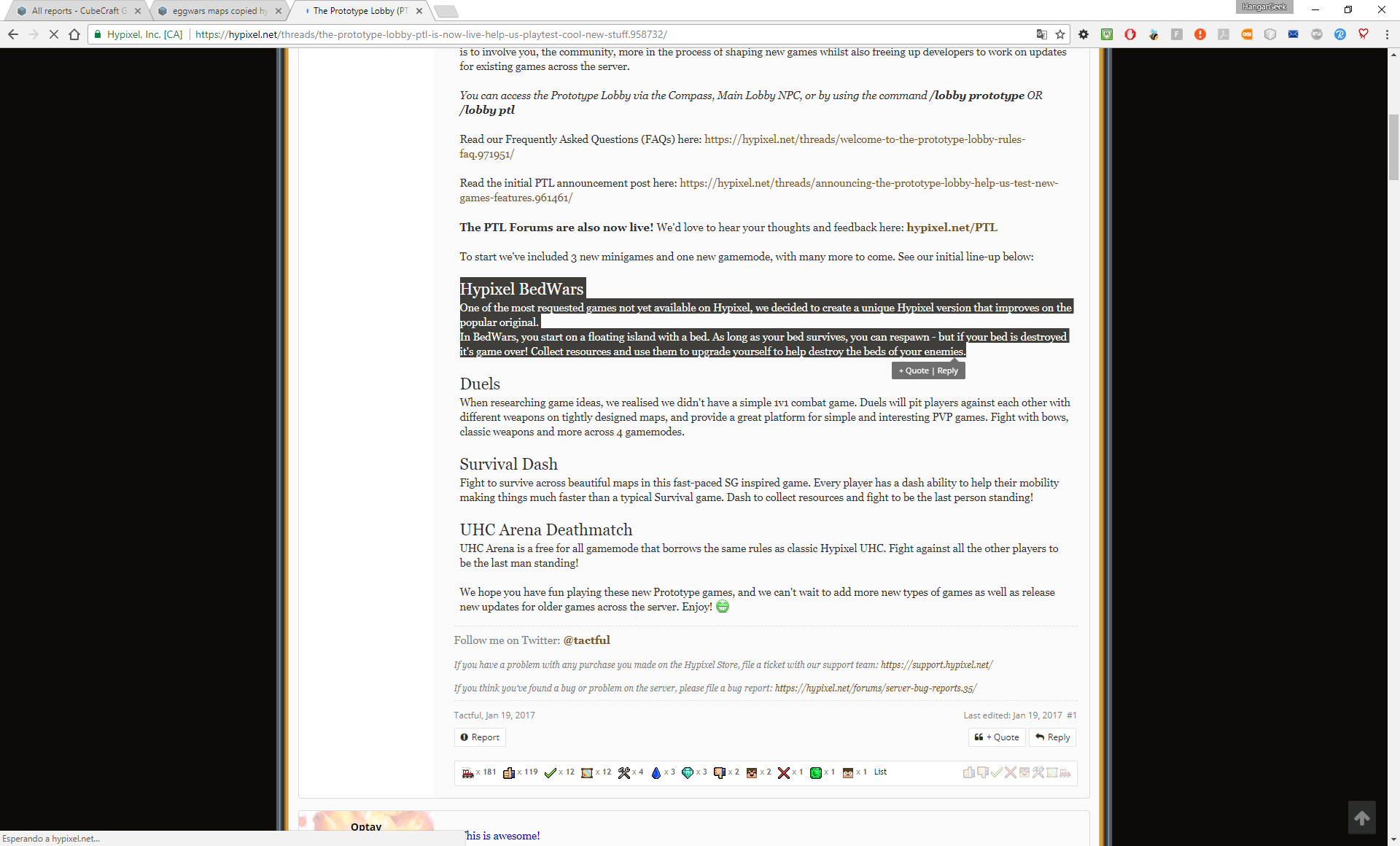Click the Reply button below post
Image resolution: width=1400 pixels, height=846 pixels.
pos(1052,737)
